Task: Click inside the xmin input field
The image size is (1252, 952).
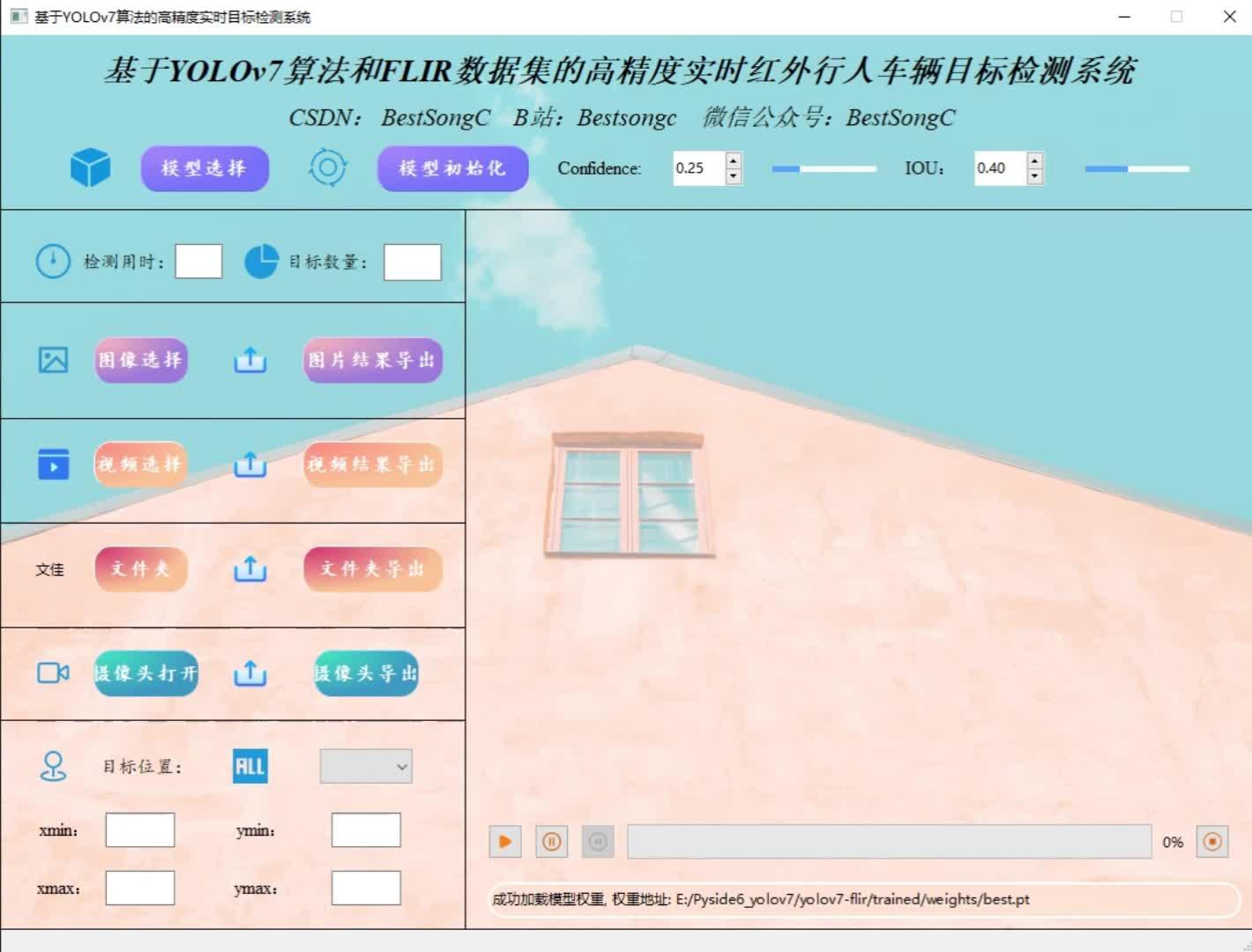Action: tap(140, 829)
